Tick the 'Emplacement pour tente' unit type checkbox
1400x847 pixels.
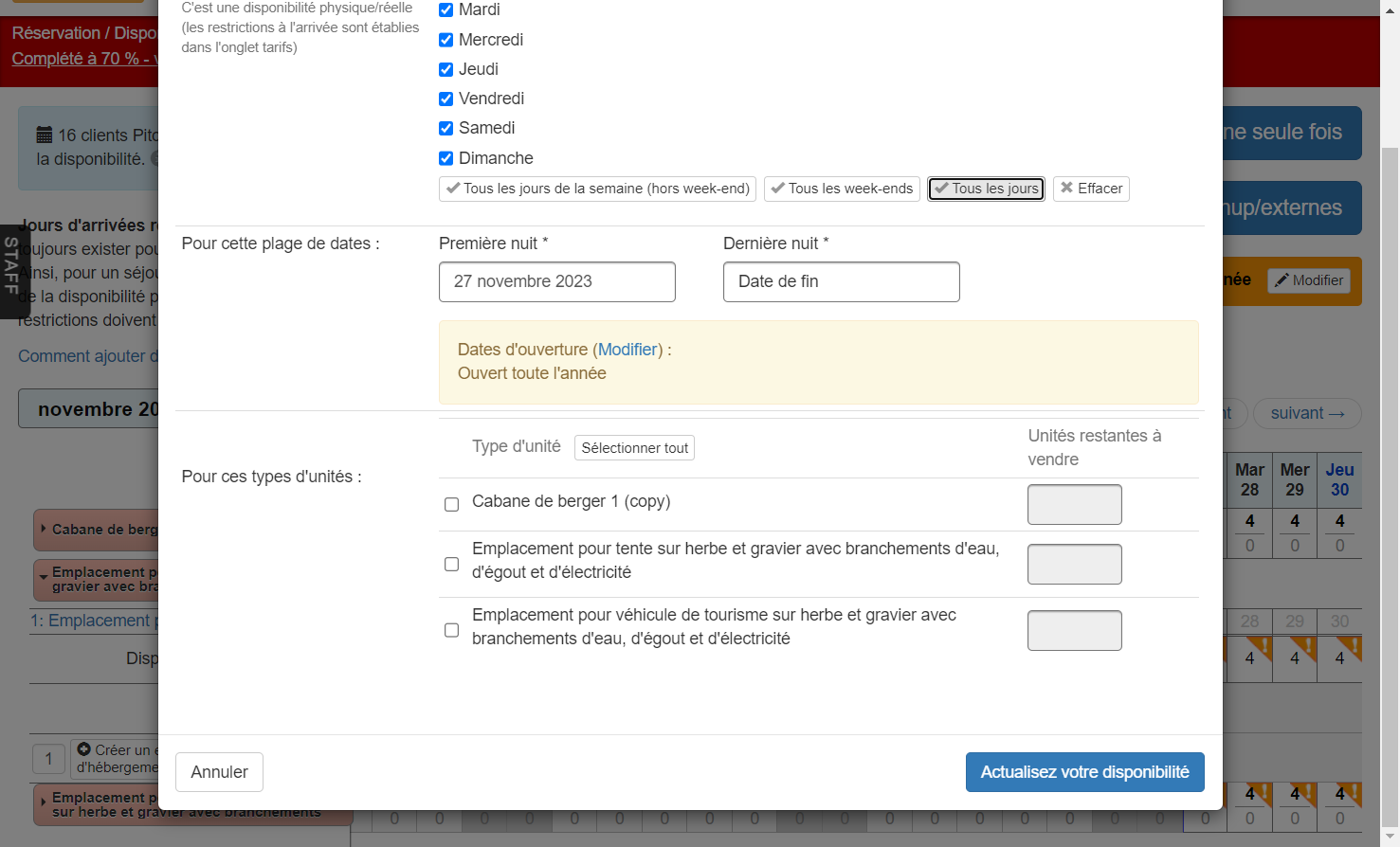point(452,564)
